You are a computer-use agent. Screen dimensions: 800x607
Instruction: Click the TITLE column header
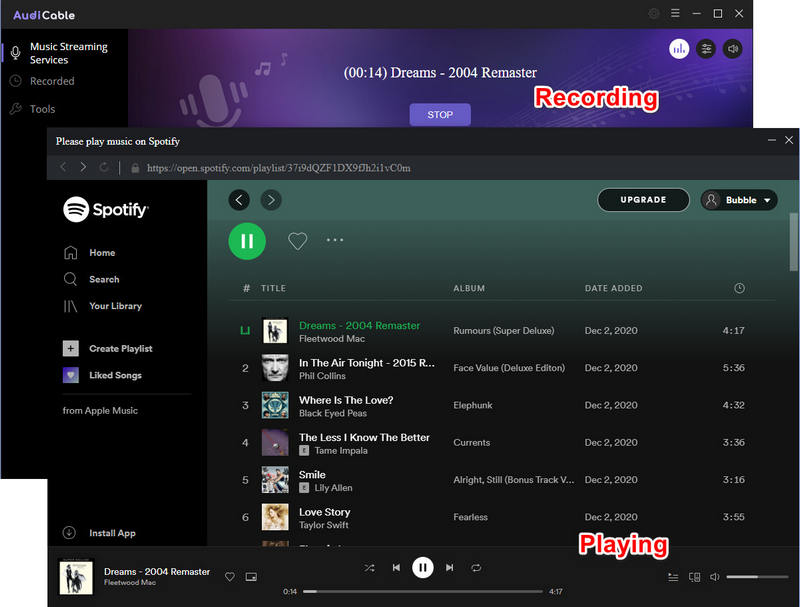(273, 288)
